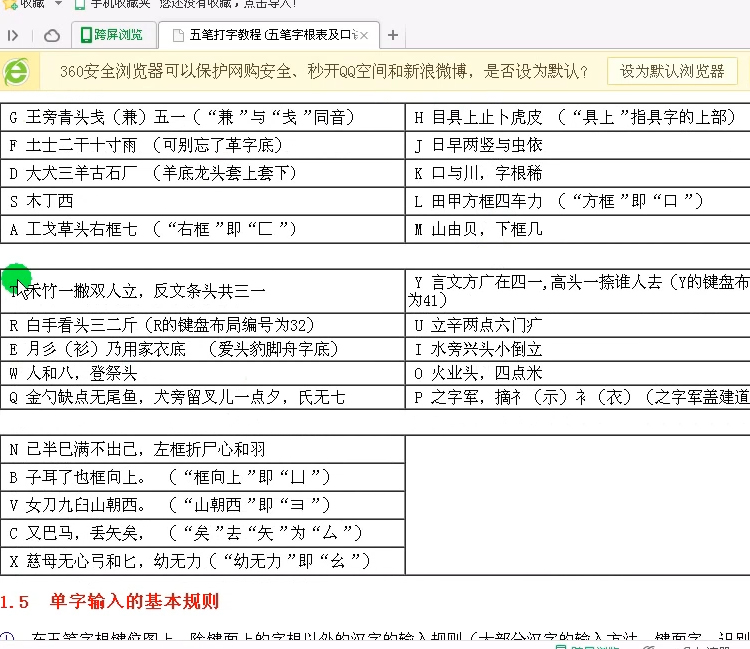Image resolution: width=750 pixels, height=649 pixels.
Task: Click cell H 目具上止卜虎皮
Action: point(578,117)
